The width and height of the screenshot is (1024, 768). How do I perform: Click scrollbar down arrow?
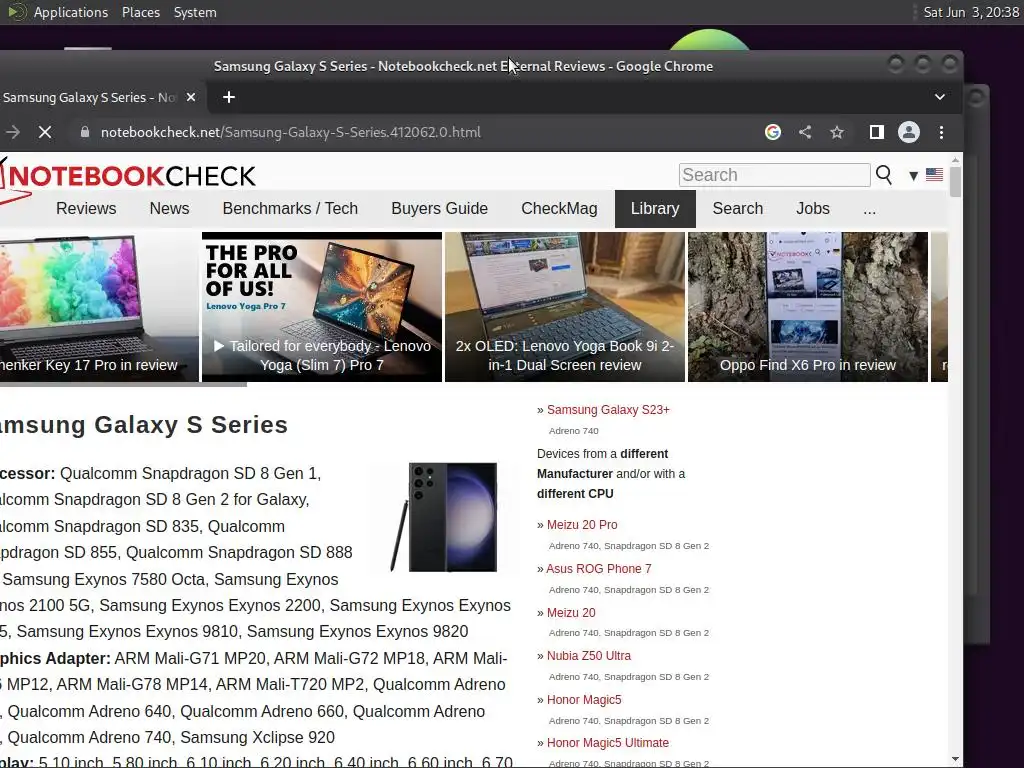click(x=955, y=760)
